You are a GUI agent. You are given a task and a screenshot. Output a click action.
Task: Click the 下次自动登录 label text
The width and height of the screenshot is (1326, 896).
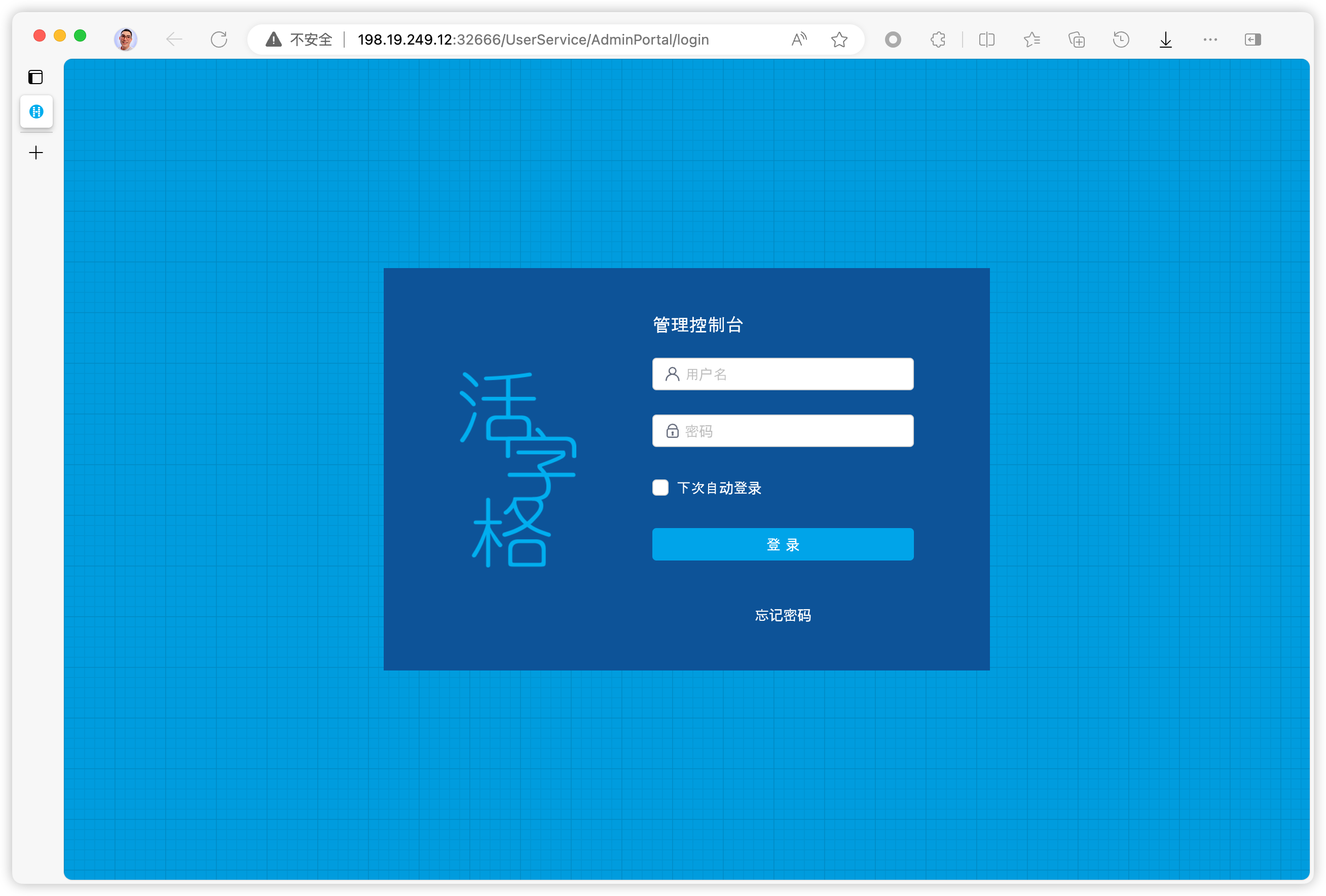[719, 488]
